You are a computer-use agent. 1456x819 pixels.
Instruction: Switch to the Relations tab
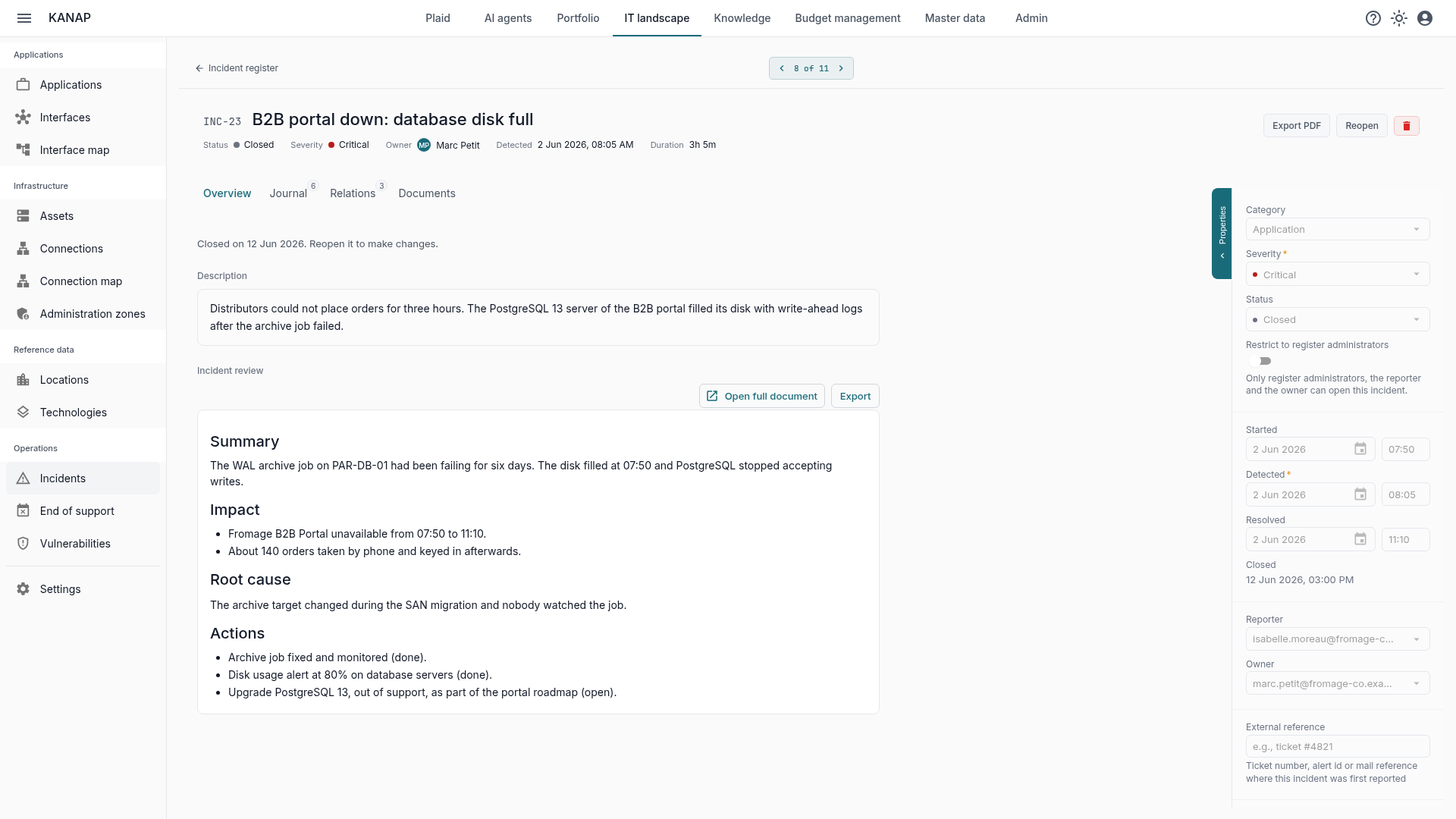[x=353, y=193]
